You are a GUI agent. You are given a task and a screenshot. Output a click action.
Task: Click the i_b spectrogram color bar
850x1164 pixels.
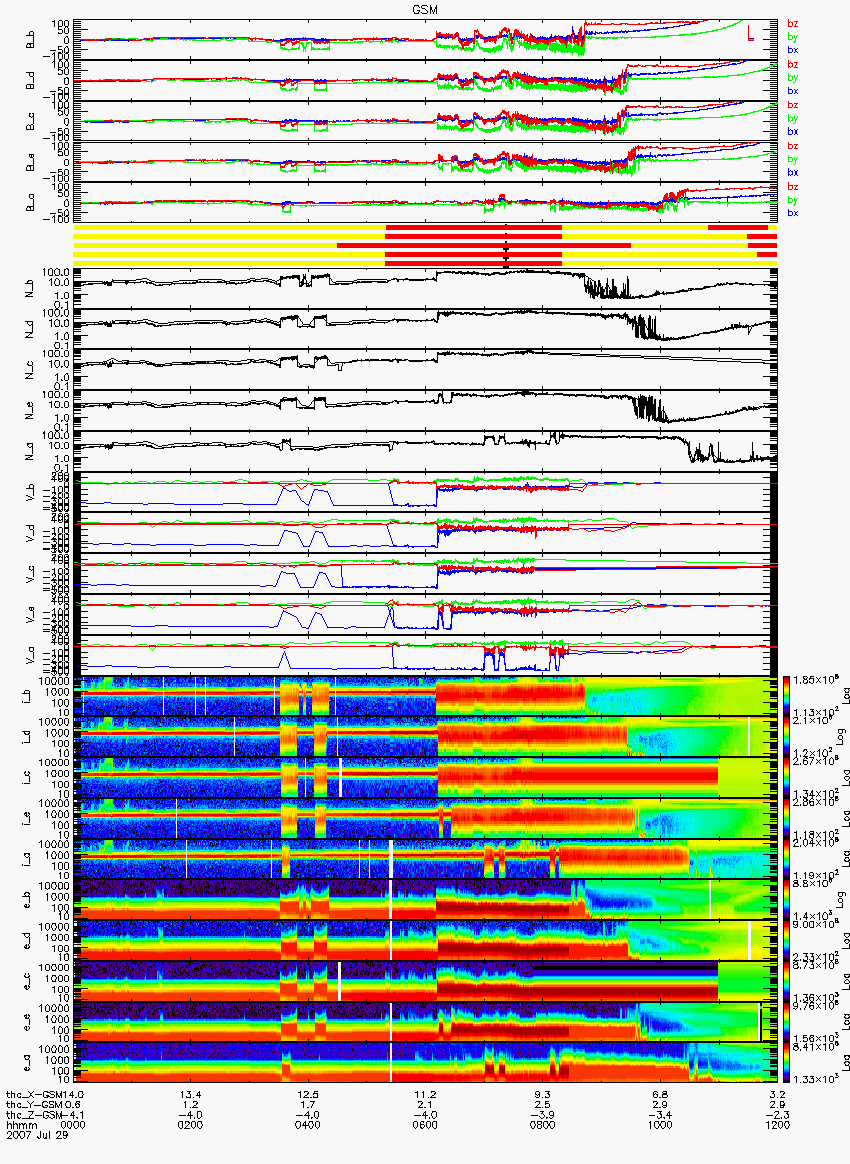point(788,696)
